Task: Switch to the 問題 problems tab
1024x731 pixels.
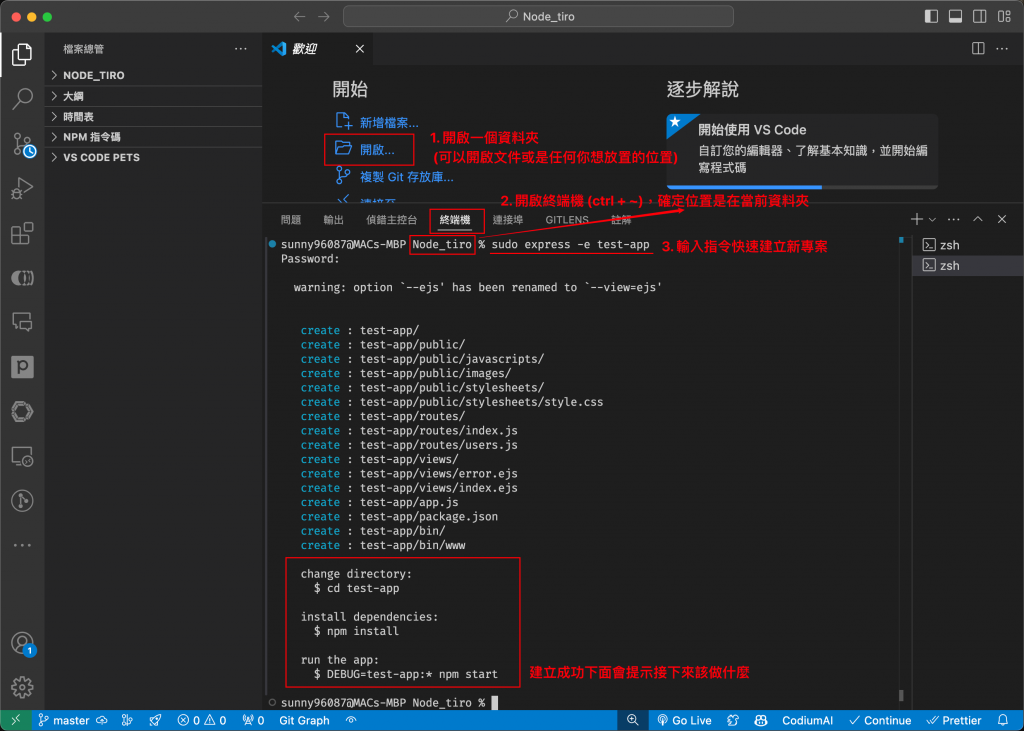Action: coord(291,220)
